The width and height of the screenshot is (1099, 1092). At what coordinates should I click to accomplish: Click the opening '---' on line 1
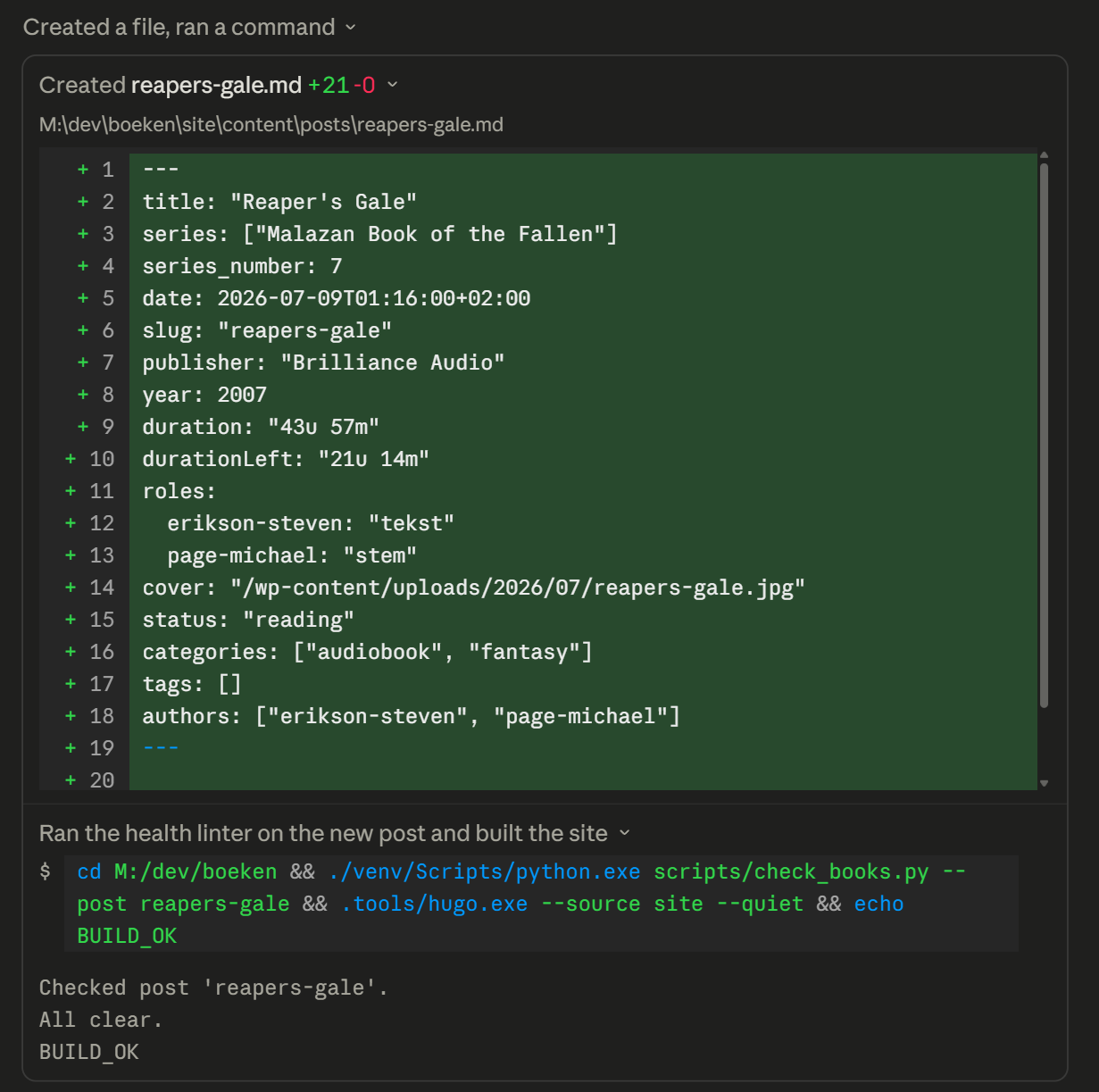pos(161,170)
